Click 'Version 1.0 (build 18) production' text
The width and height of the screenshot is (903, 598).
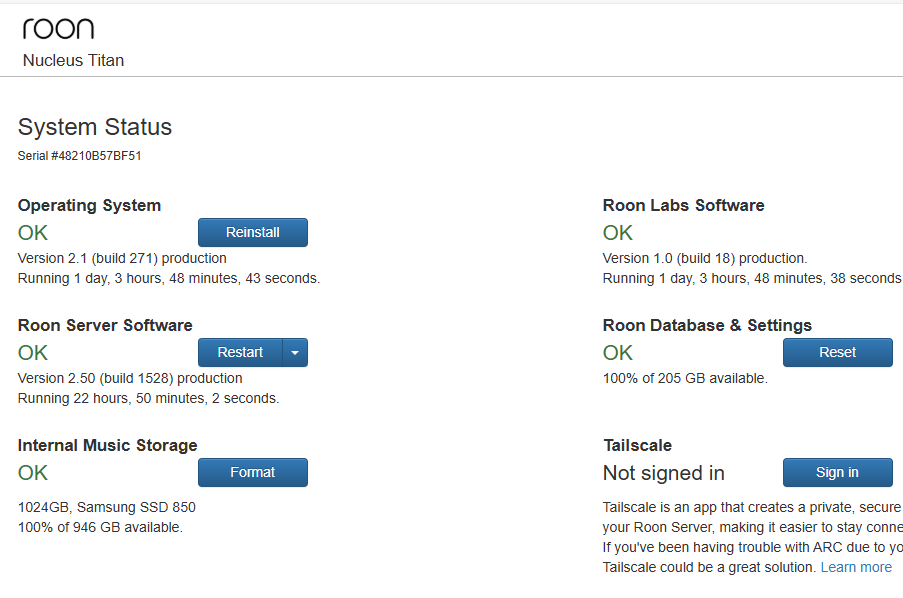705,258
